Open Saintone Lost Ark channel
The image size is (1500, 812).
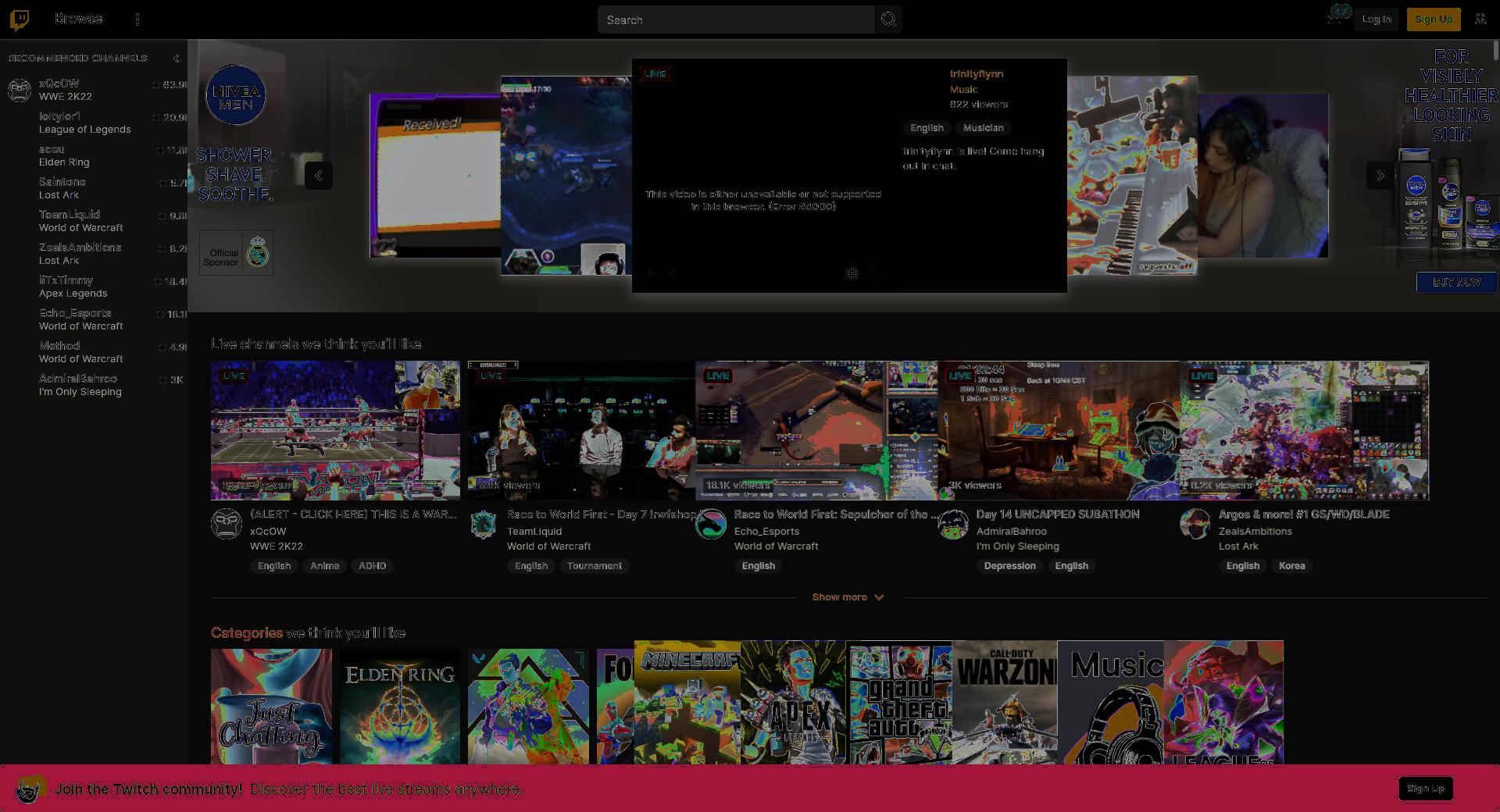[94, 188]
